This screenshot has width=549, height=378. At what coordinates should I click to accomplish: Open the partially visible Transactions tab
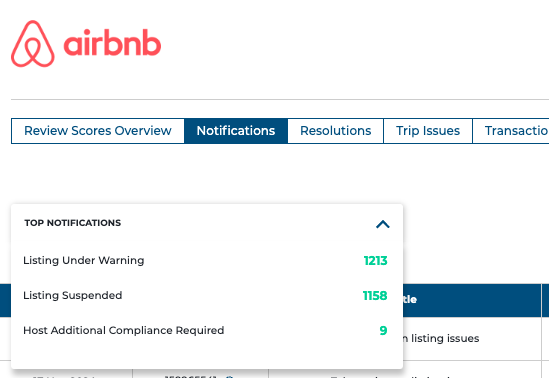coord(511,131)
